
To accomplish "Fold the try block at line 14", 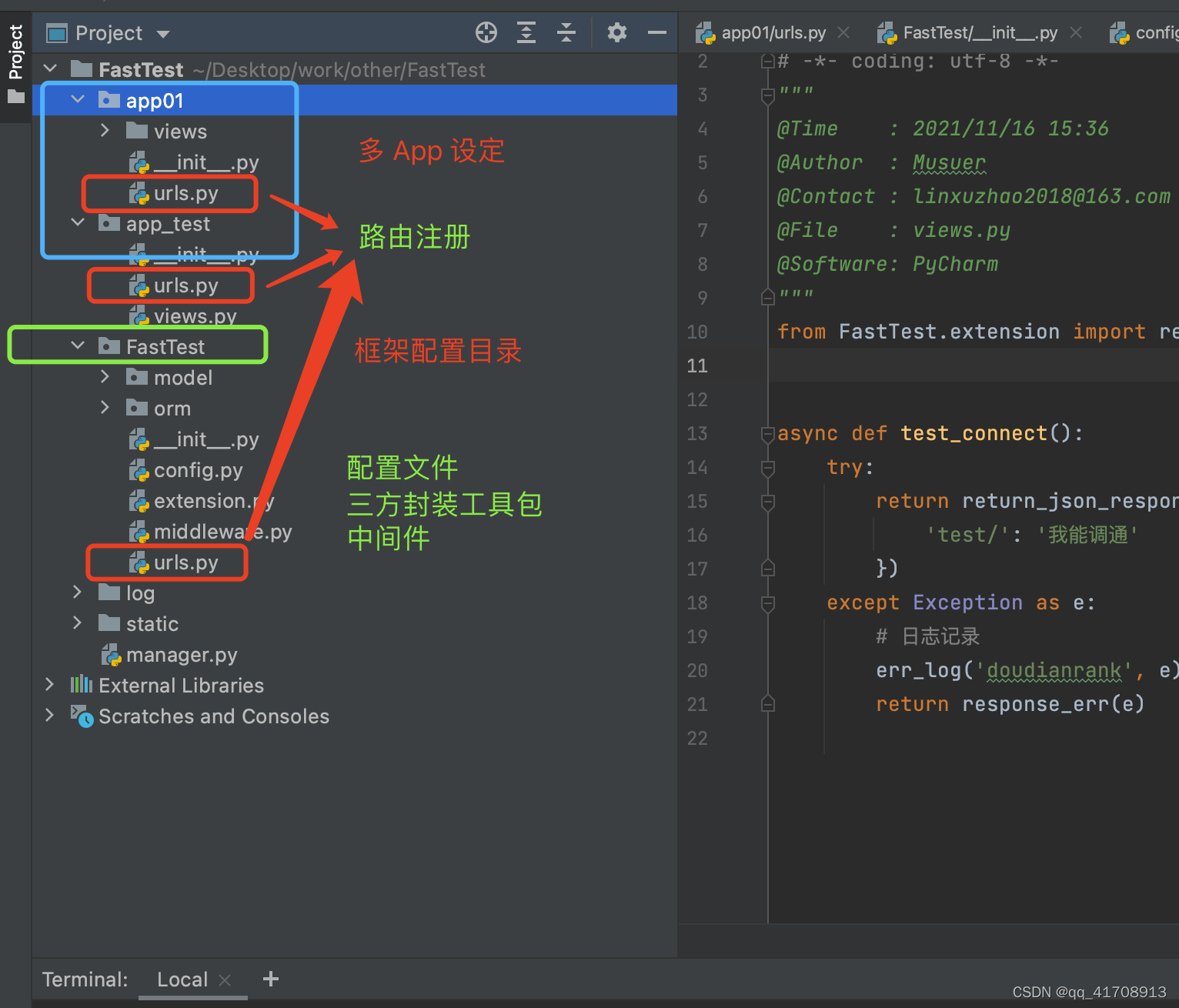I will (x=767, y=468).
